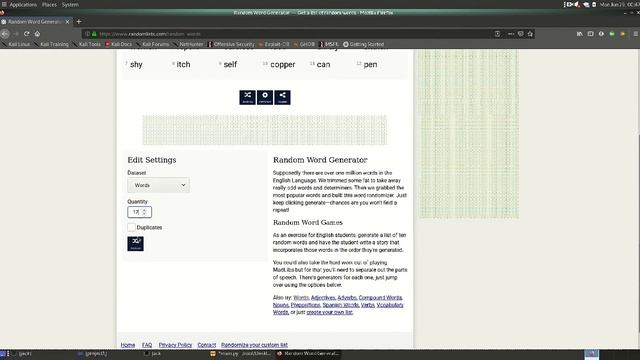Click the Contact footer link

pyautogui.click(x=207, y=345)
